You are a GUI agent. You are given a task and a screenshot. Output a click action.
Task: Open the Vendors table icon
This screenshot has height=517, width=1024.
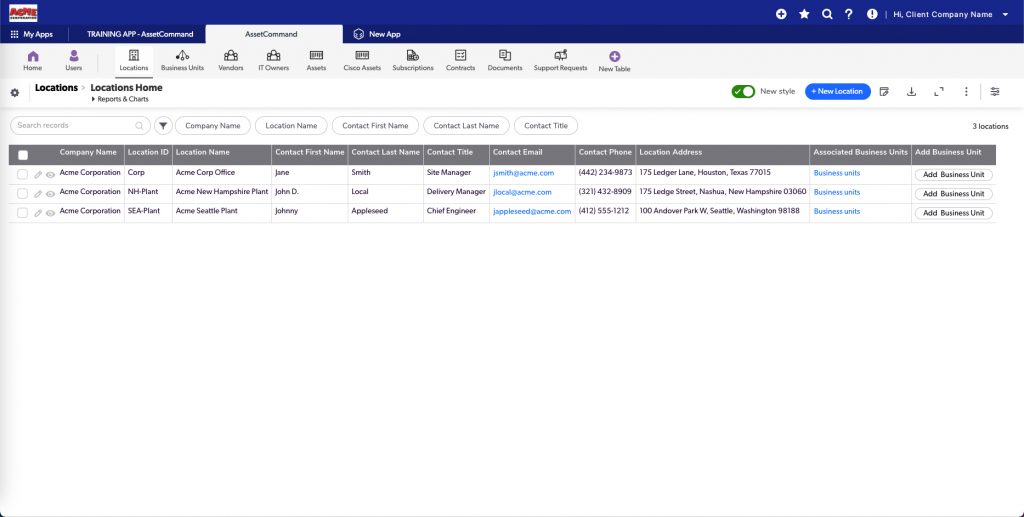(231, 55)
